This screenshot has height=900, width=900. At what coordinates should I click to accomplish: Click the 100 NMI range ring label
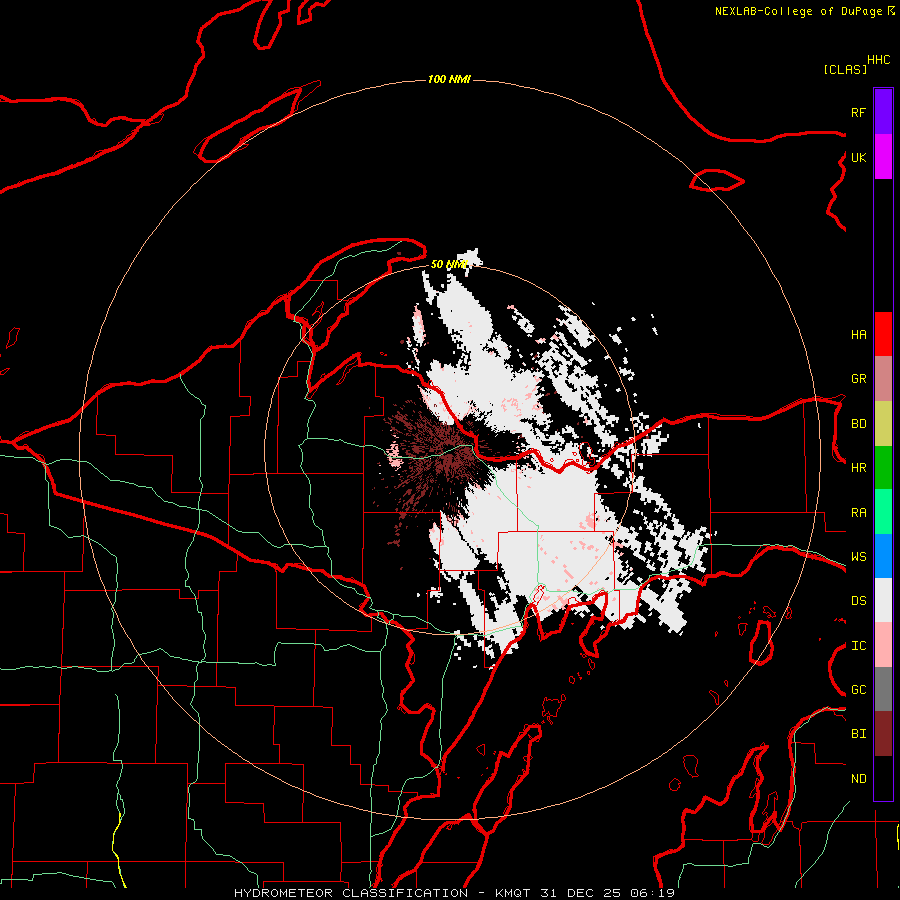tap(449, 79)
